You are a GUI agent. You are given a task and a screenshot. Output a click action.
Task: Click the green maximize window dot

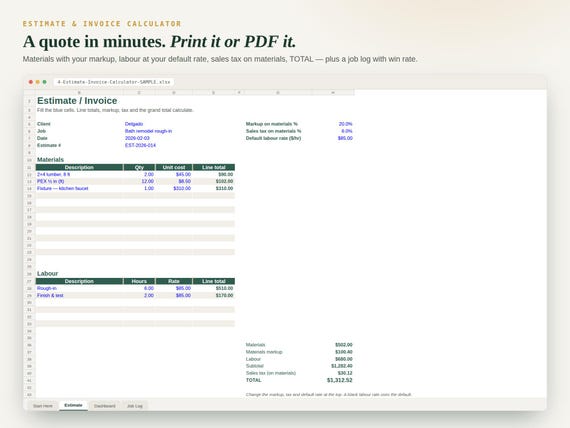pos(45,82)
